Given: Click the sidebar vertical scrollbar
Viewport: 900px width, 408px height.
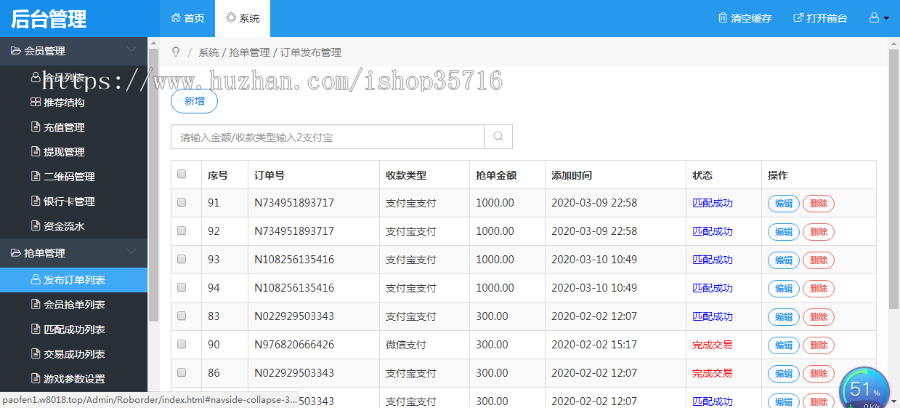Looking at the screenshot, I should [x=153, y=184].
